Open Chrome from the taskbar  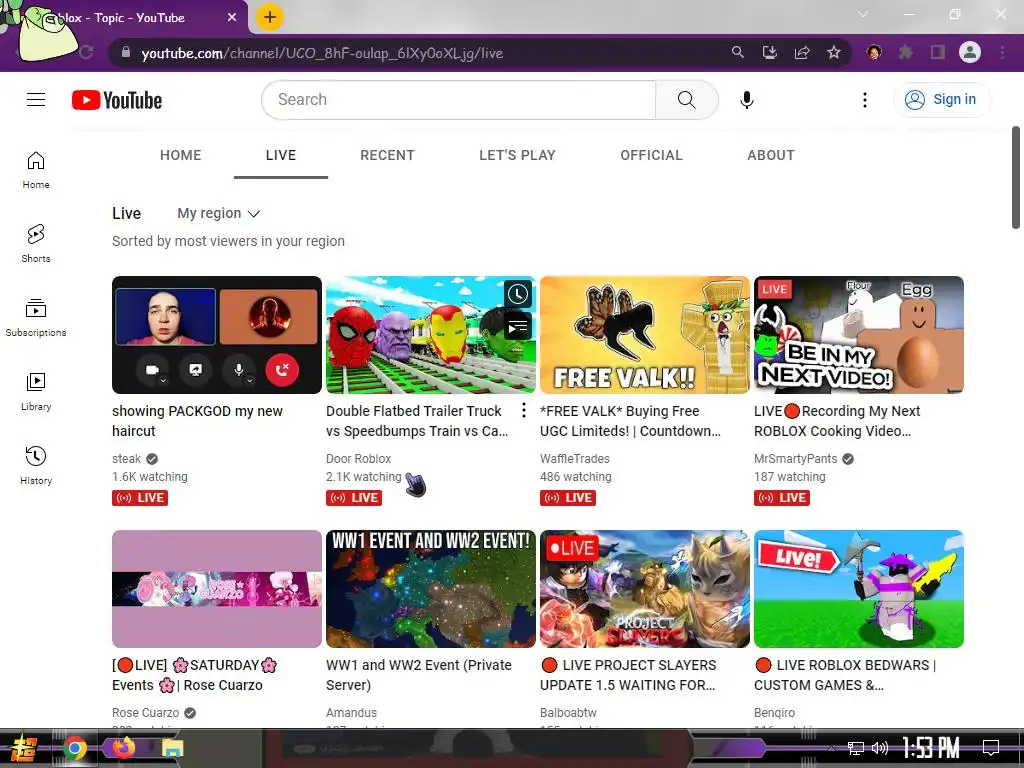click(x=75, y=748)
